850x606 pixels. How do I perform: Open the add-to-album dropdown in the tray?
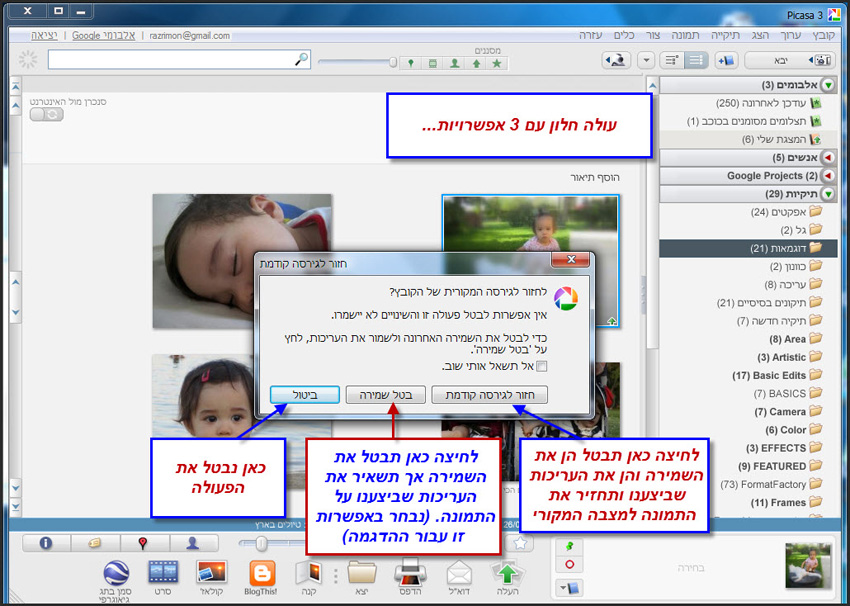(x=570, y=588)
